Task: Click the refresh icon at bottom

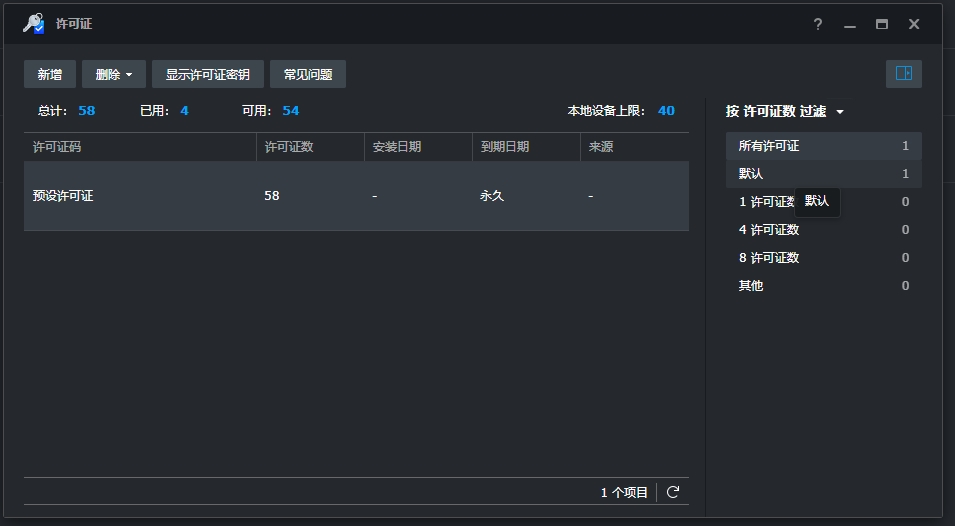Action: pos(673,492)
